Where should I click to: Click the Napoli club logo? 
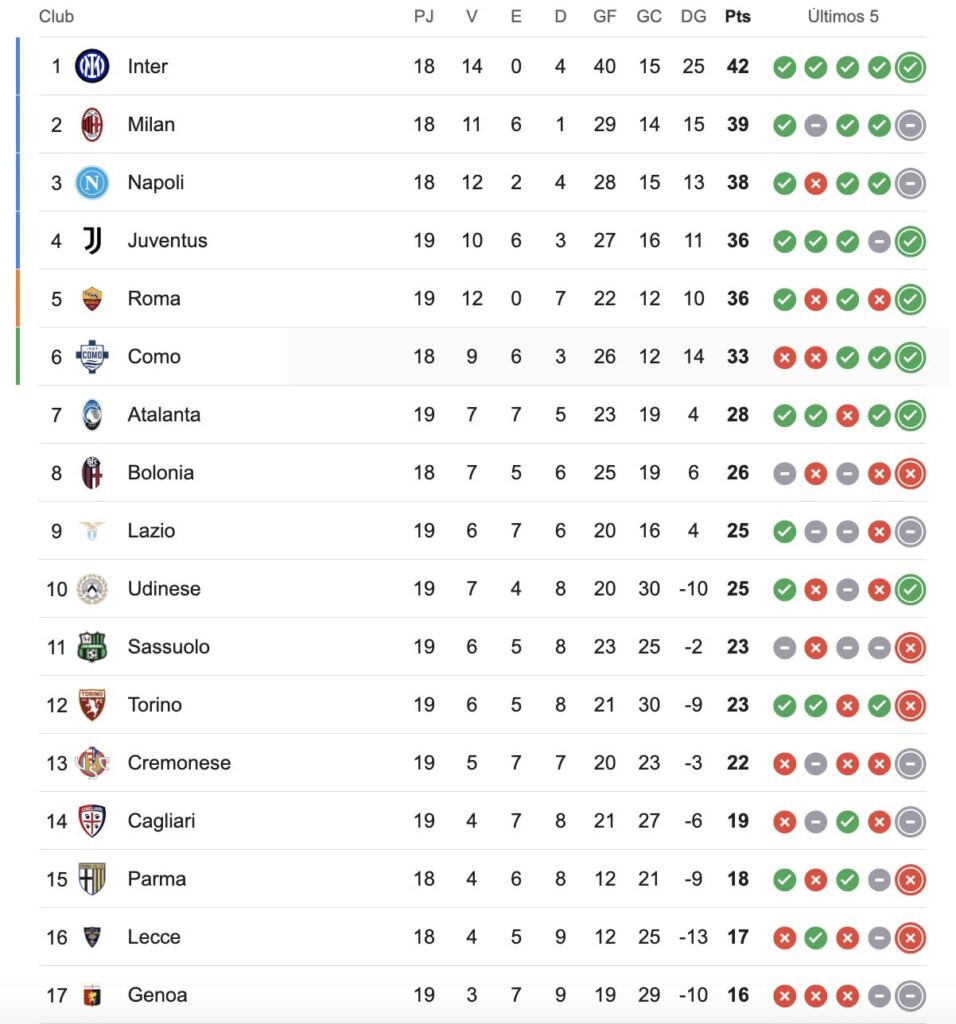[x=92, y=182]
